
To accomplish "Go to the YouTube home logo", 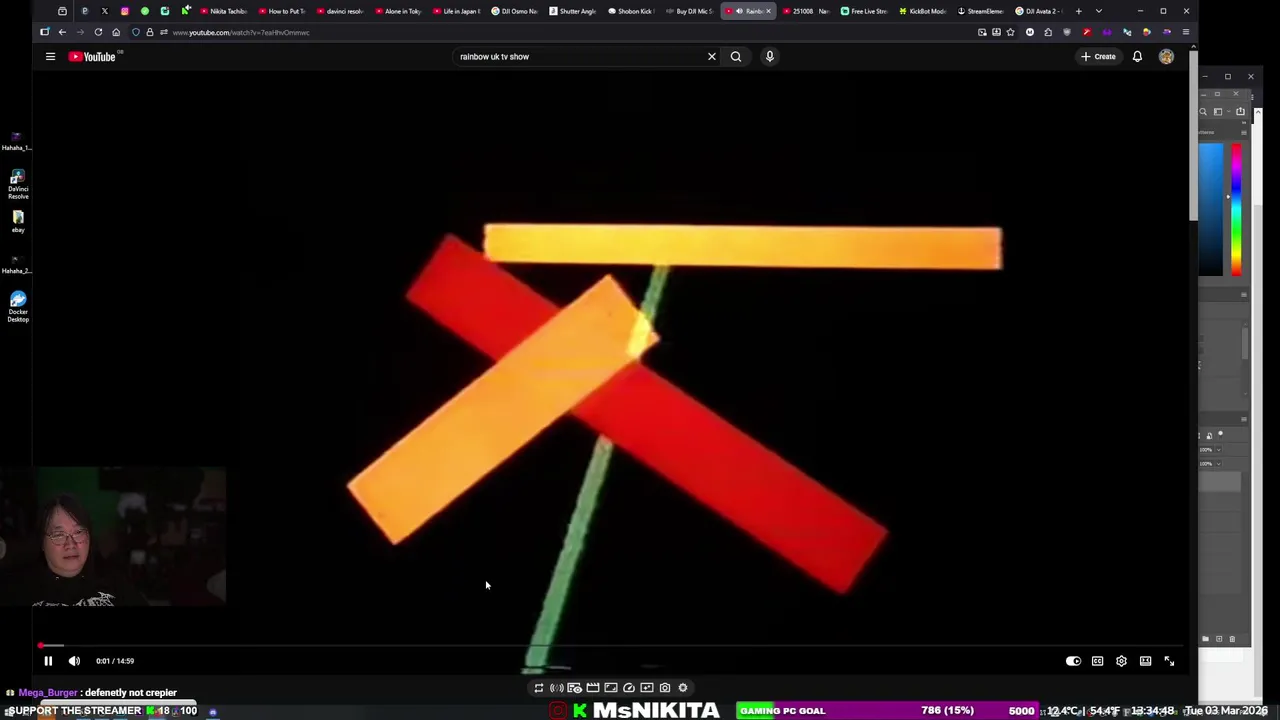I will pos(92,57).
